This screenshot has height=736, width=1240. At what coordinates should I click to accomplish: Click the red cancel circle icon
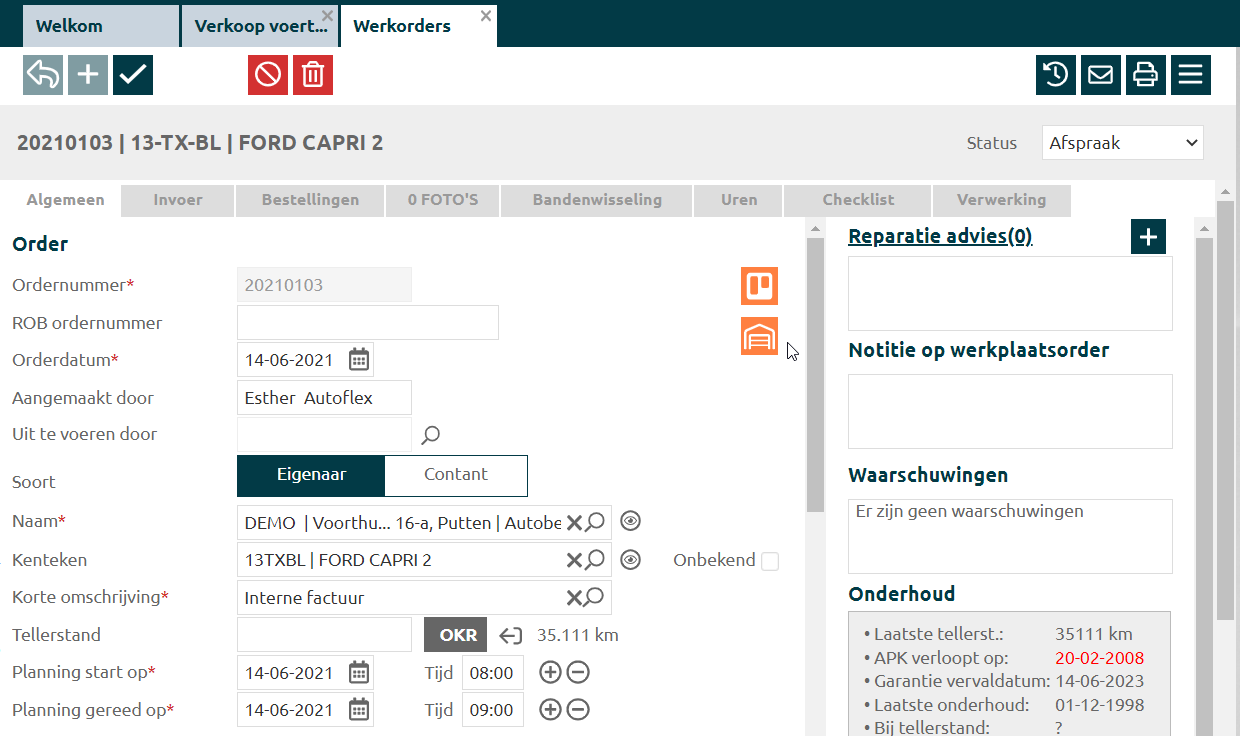[x=268, y=75]
